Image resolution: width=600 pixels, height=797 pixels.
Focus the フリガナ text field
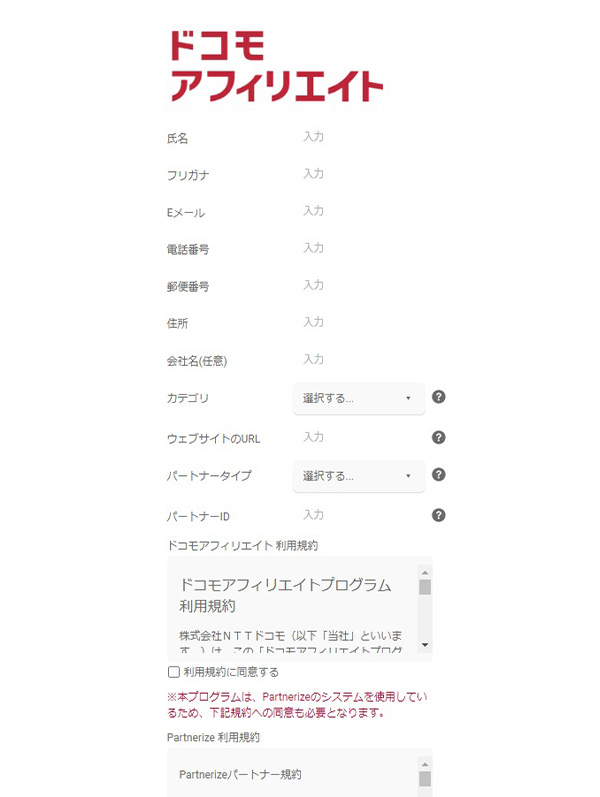(360, 174)
